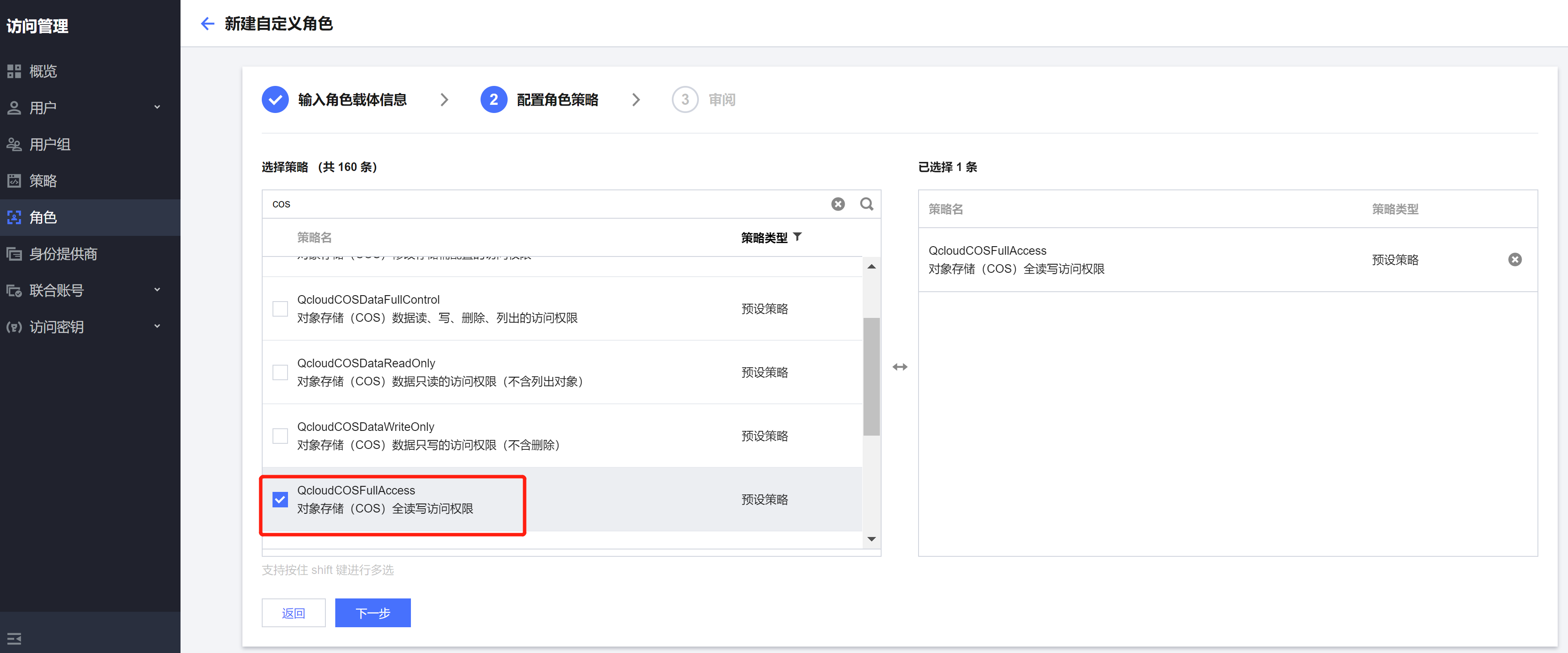The height and width of the screenshot is (653, 1568).
Task: Remove QcloudCOSFullAccess from selected list
Action: (x=1514, y=260)
